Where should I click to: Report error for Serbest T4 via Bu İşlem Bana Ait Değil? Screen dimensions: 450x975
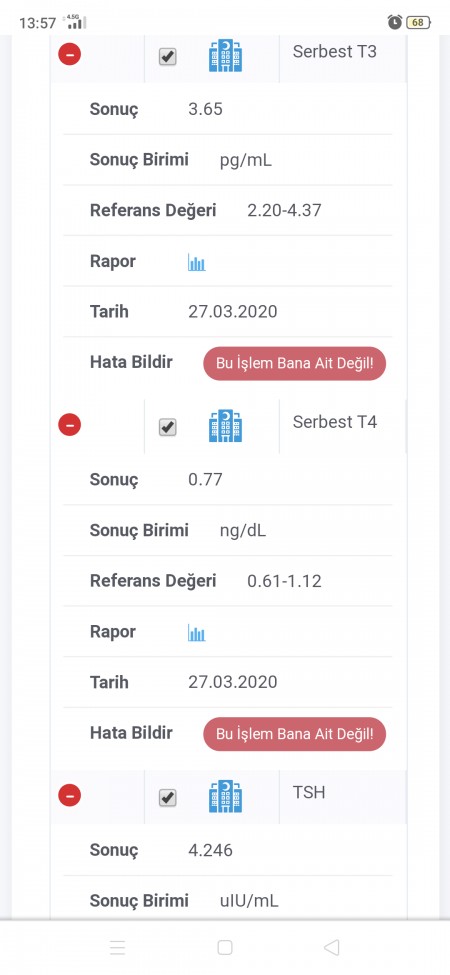click(x=295, y=734)
